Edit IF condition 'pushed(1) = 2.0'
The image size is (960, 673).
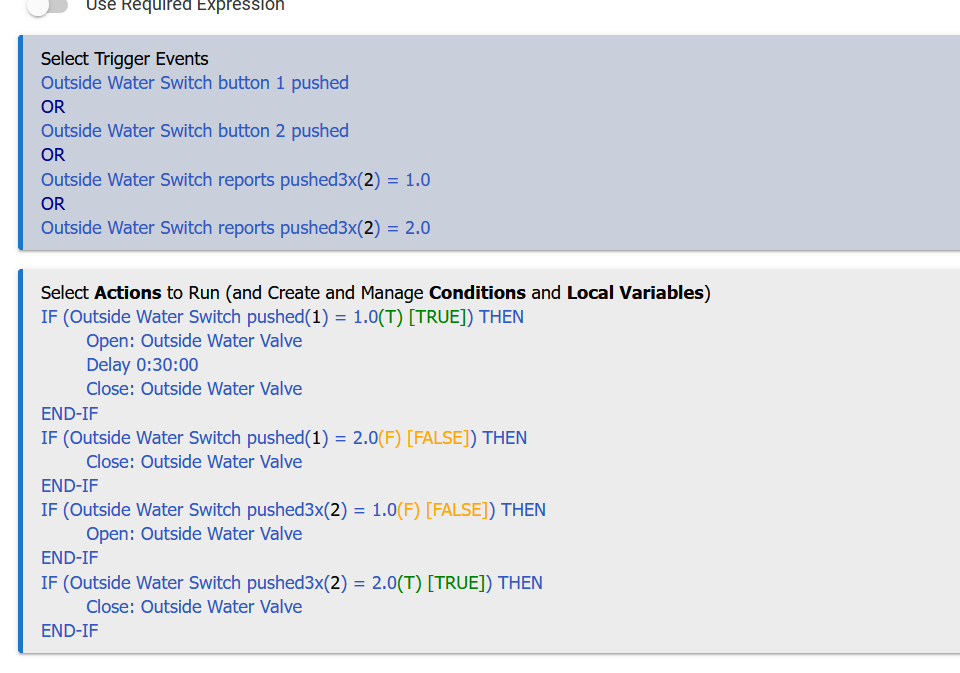[283, 437]
